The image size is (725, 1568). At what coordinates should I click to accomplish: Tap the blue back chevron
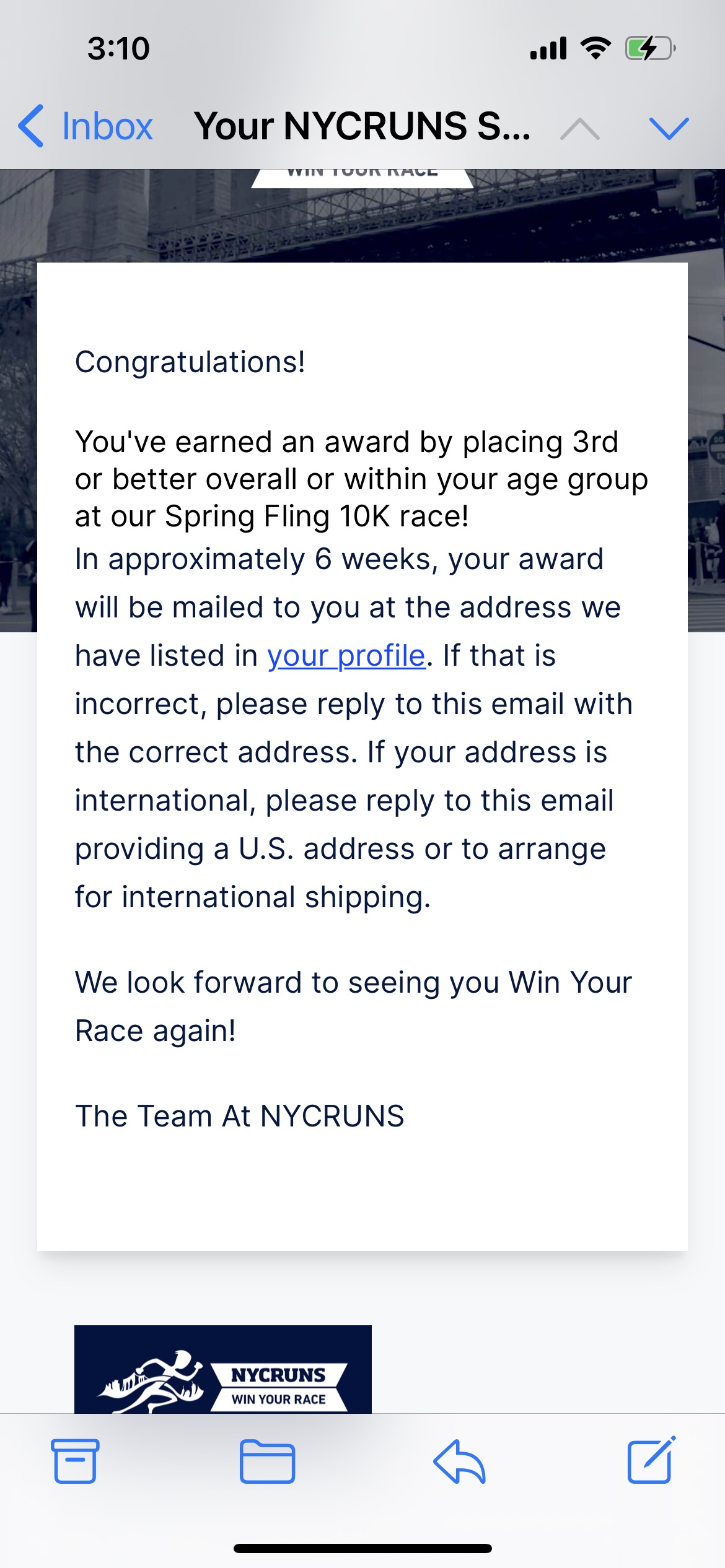31,126
